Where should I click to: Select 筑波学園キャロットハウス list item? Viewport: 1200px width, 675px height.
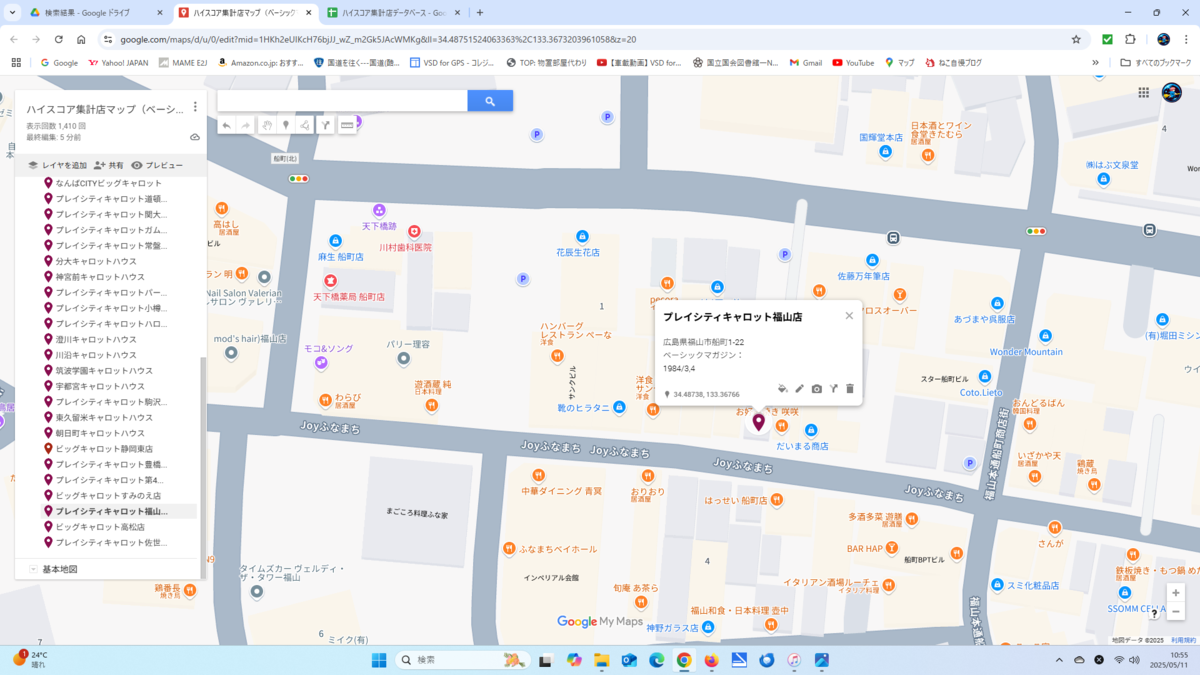104,371
